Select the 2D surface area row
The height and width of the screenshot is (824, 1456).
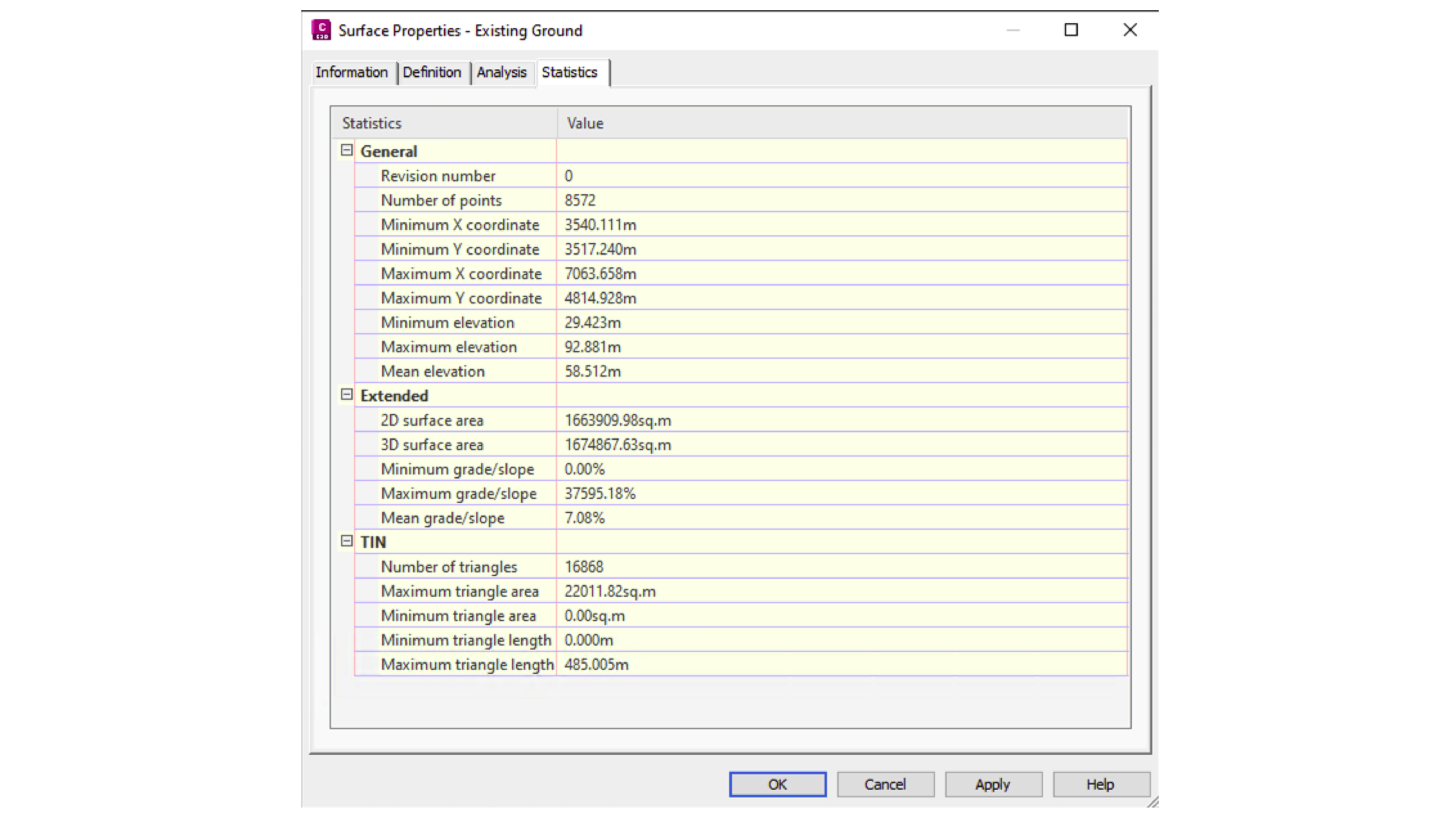coord(432,420)
